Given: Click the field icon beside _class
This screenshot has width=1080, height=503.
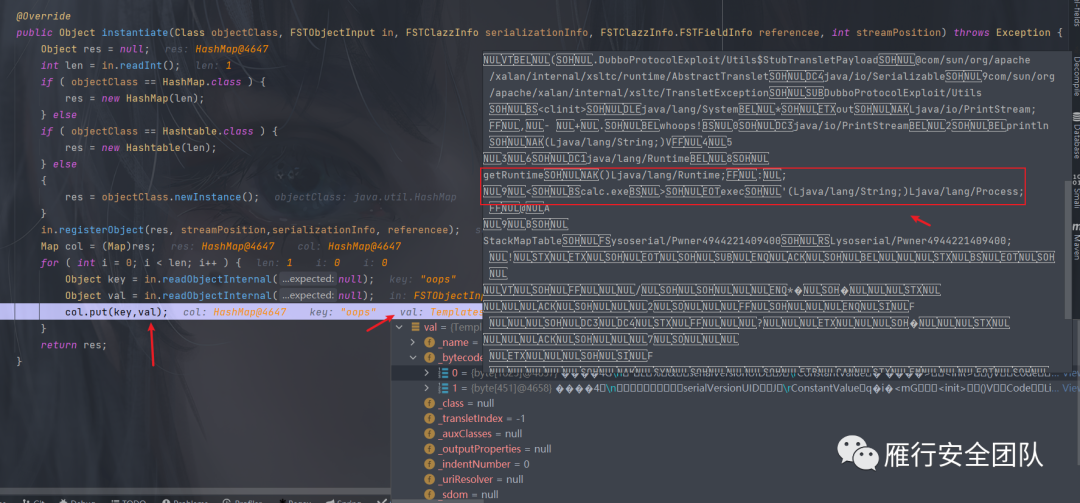Looking at the screenshot, I should point(429,403).
